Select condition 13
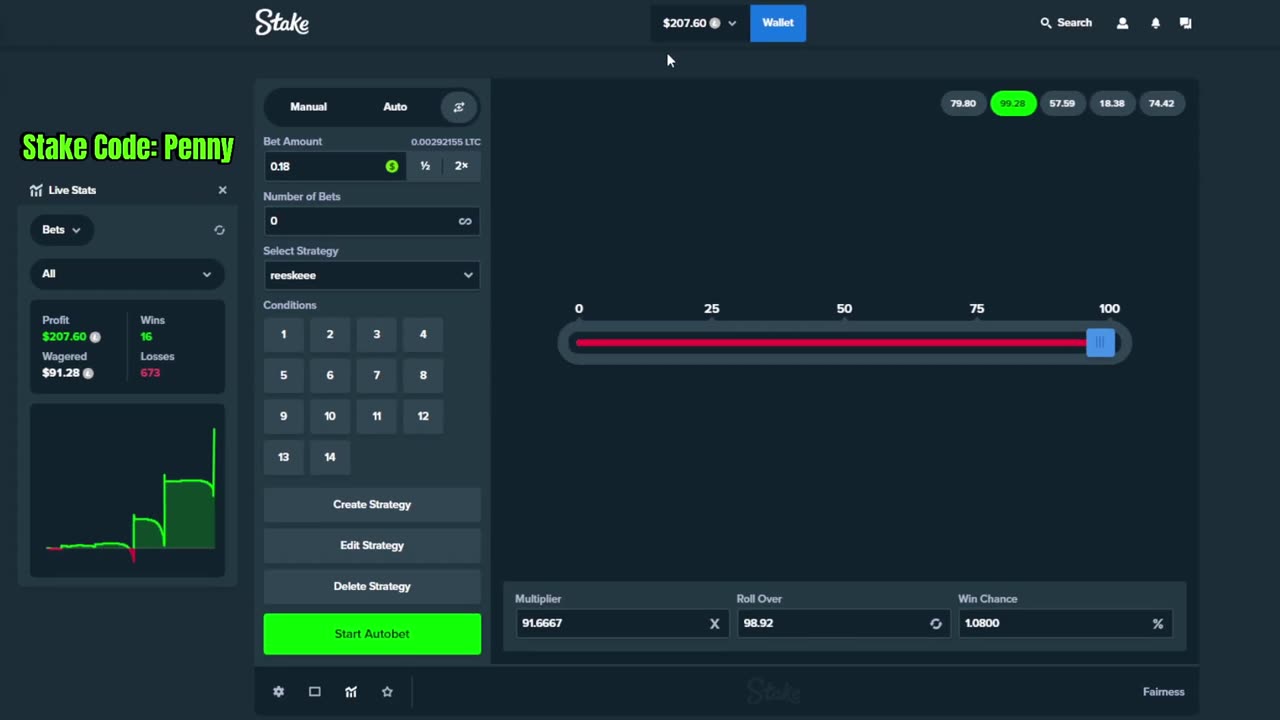 pyautogui.click(x=283, y=458)
